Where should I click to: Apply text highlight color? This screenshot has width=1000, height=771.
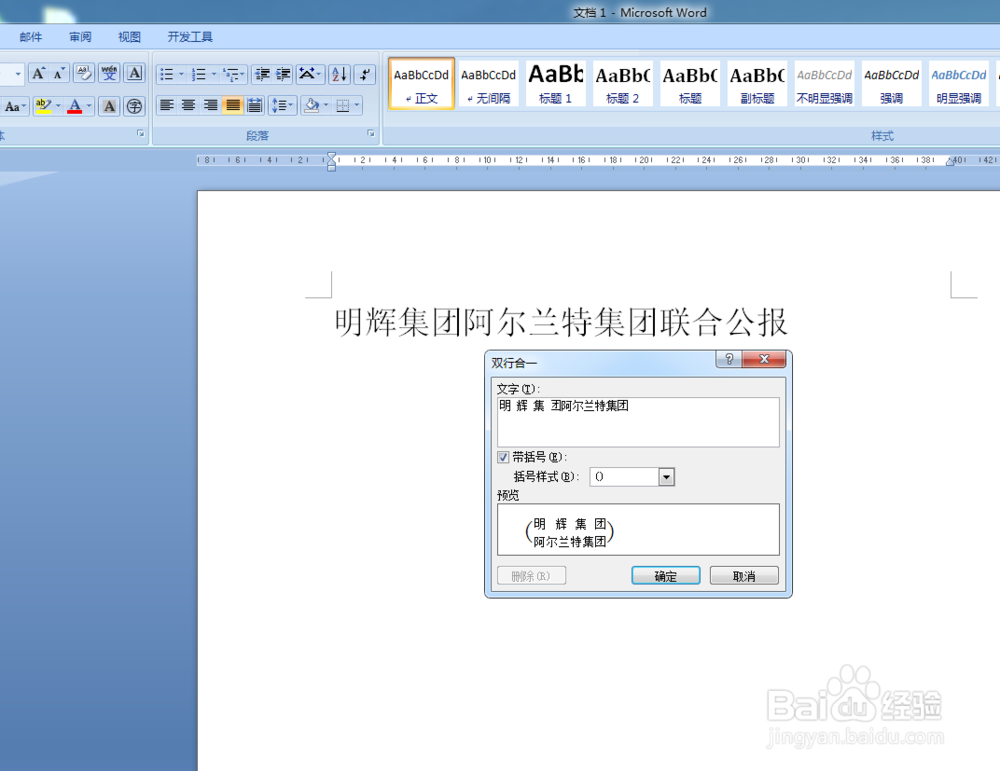tap(43, 106)
